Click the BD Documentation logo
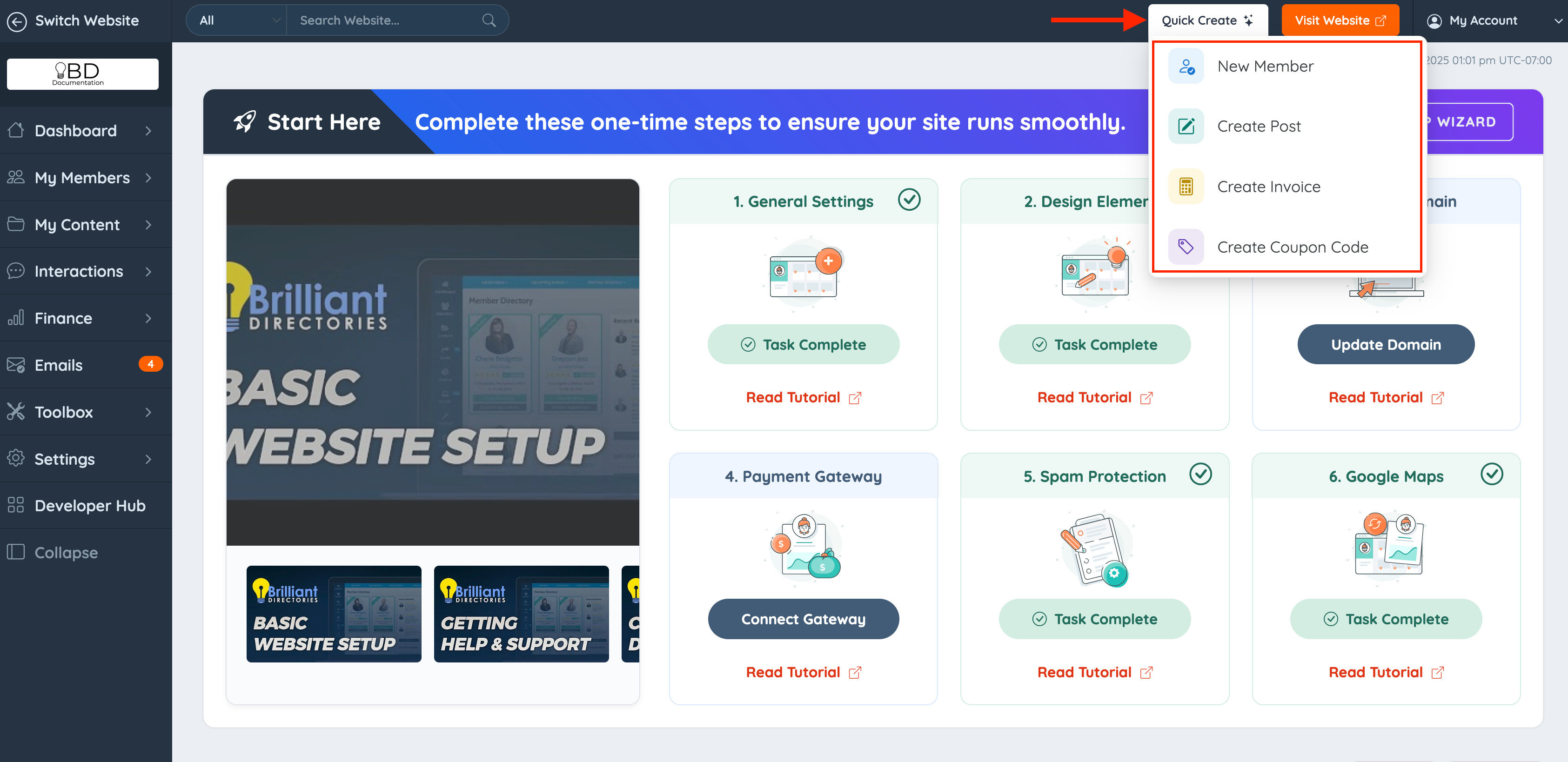This screenshot has width=1568, height=762. pyautogui.click(x=83, y=74)
